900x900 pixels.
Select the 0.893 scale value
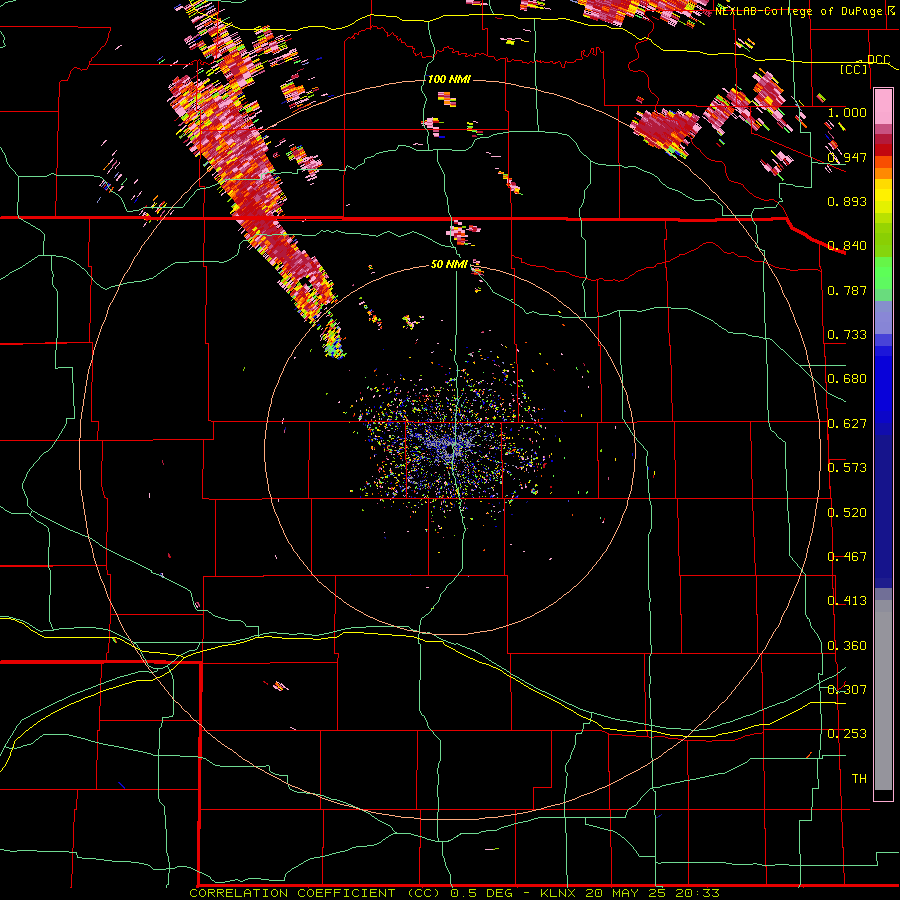point(847,201)
